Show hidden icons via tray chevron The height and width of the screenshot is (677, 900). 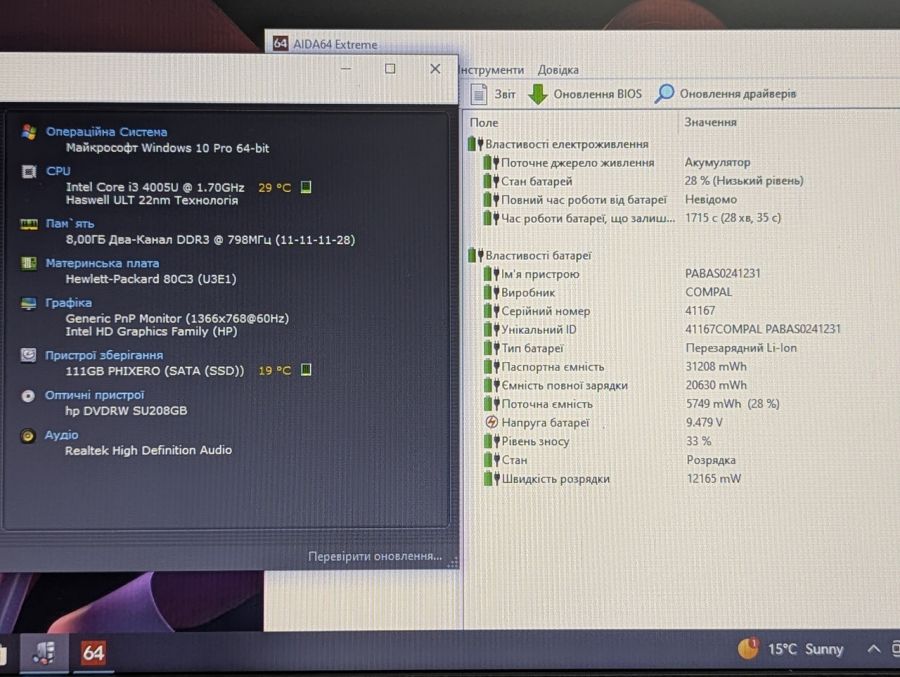point(873,649)
